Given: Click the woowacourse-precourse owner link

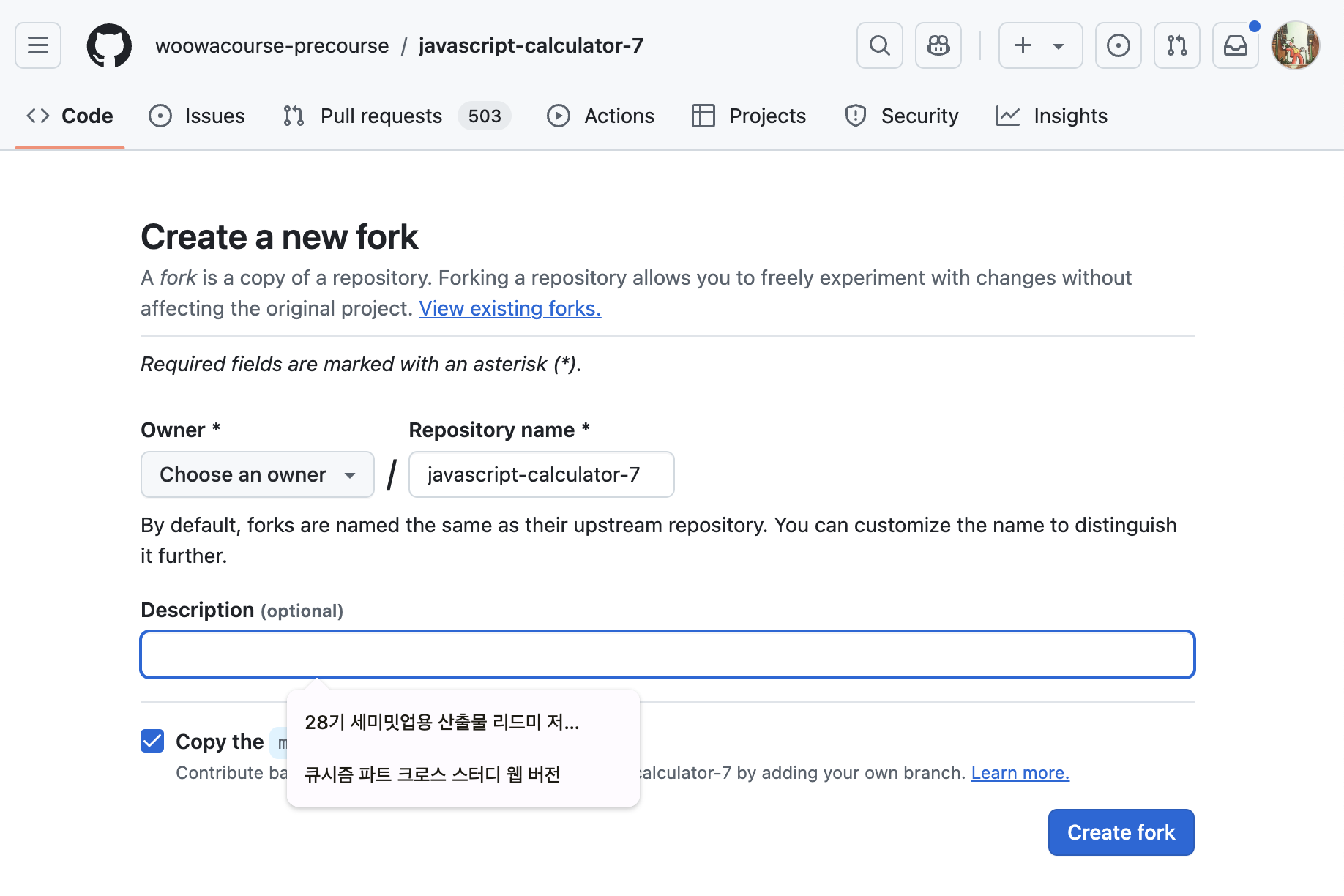Looking at the screenshot, I should (272, 45).
